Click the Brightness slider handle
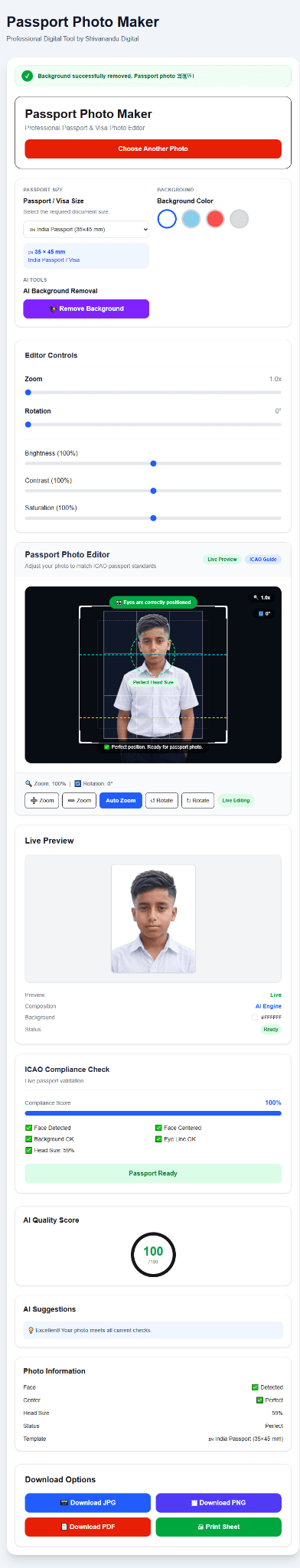Viewport: 300px width, 1568px height. tap(153, 463)
